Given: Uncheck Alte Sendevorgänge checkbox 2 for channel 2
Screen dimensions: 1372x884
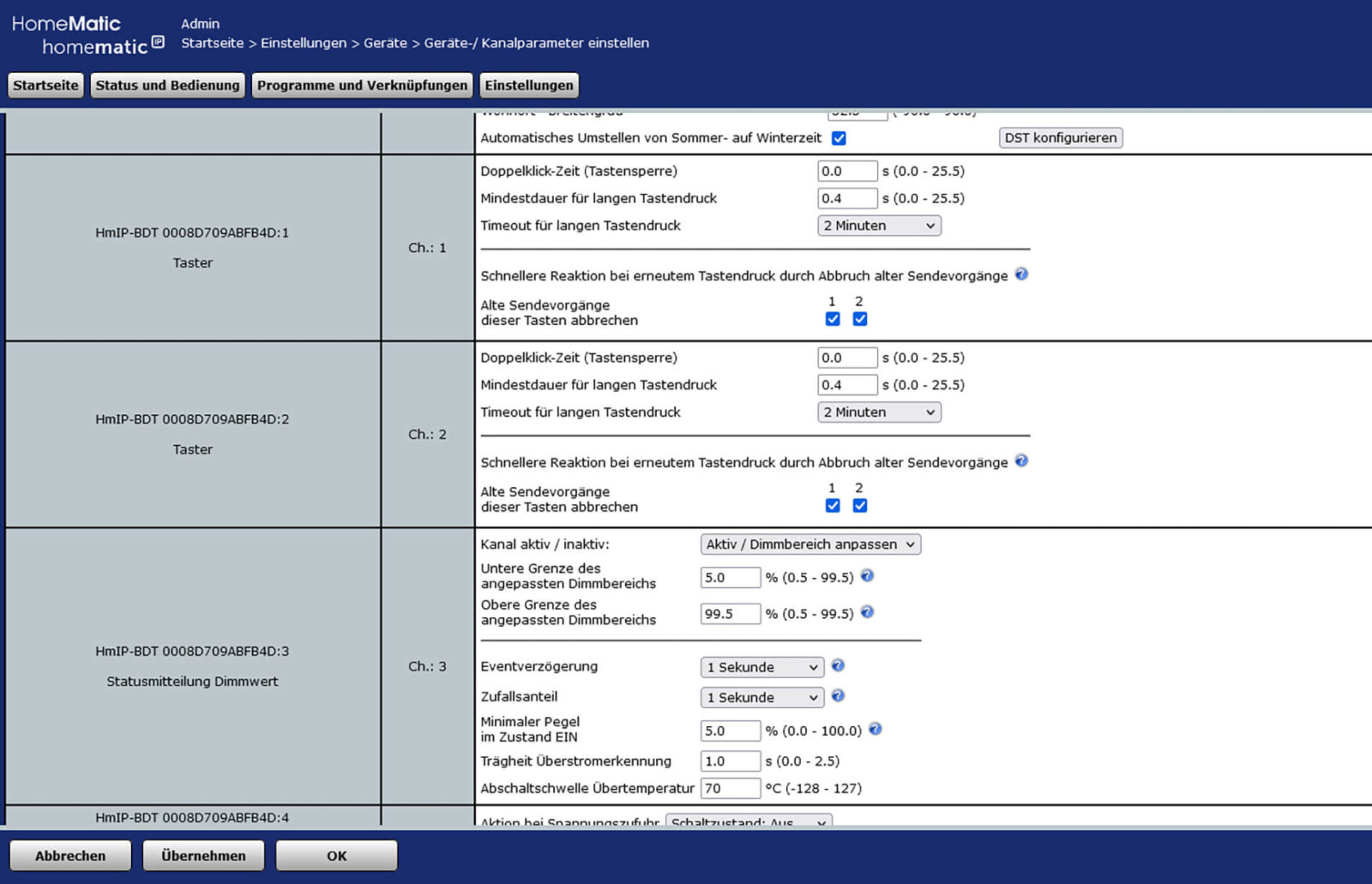Looking at the screenshot, I should [859, 505].
